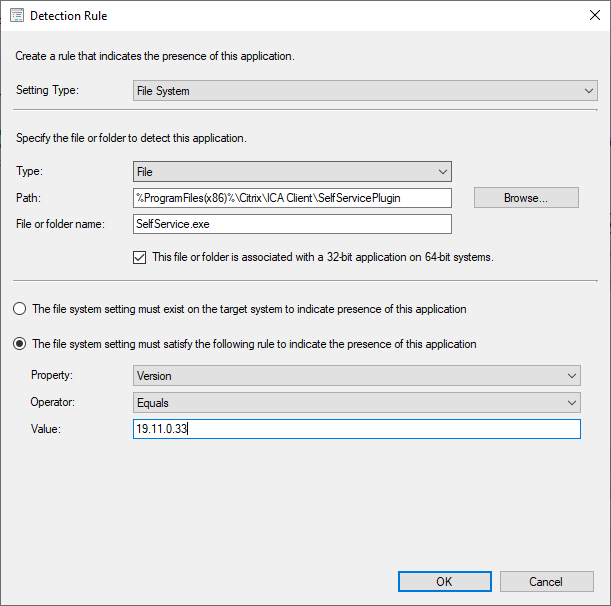The height and width of the screenshot is (606, 611).
Task: Click the Browse... button
Action: [526, 198]
